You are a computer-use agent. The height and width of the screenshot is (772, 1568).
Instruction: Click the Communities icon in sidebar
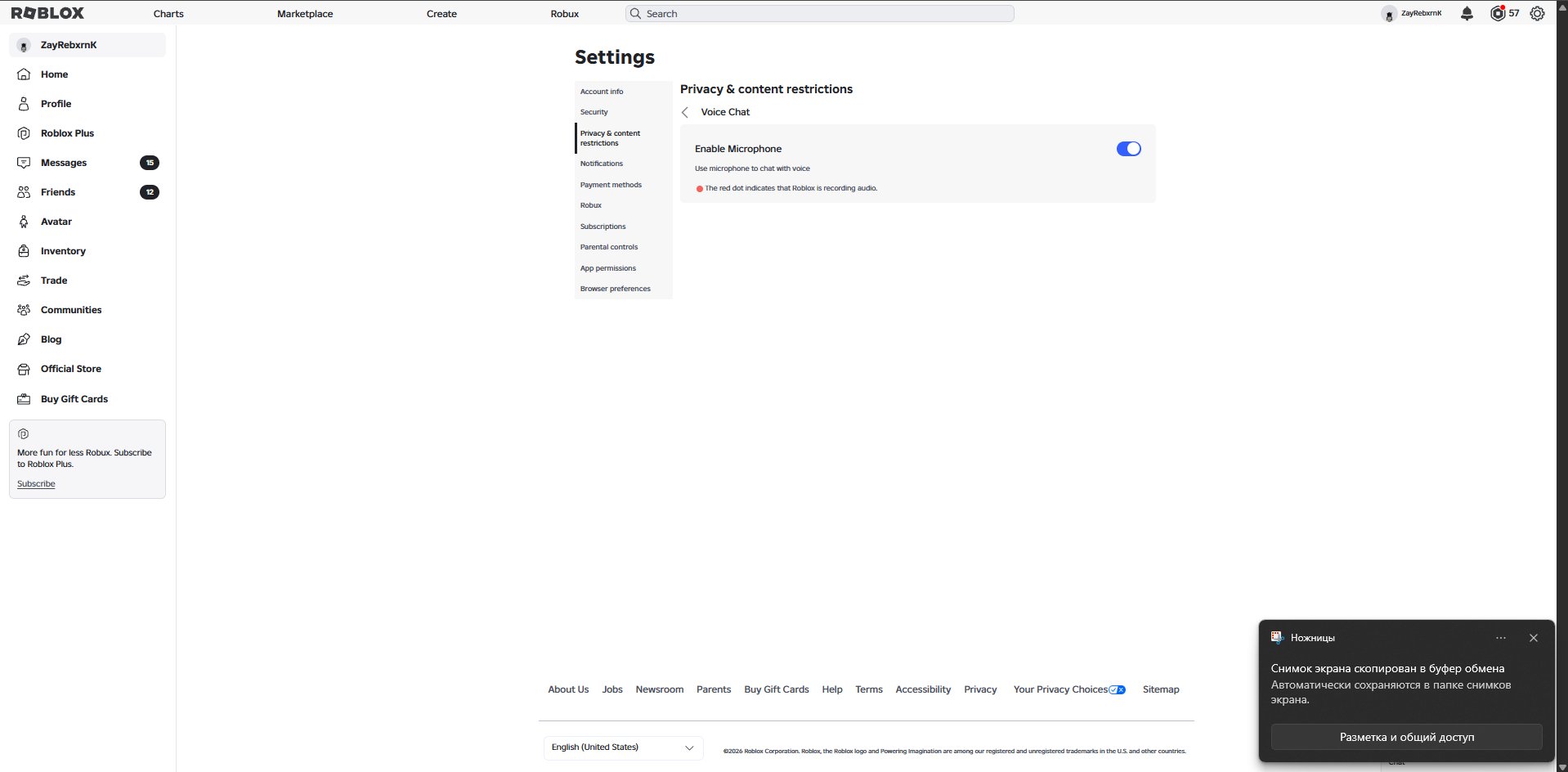(24, 310)
